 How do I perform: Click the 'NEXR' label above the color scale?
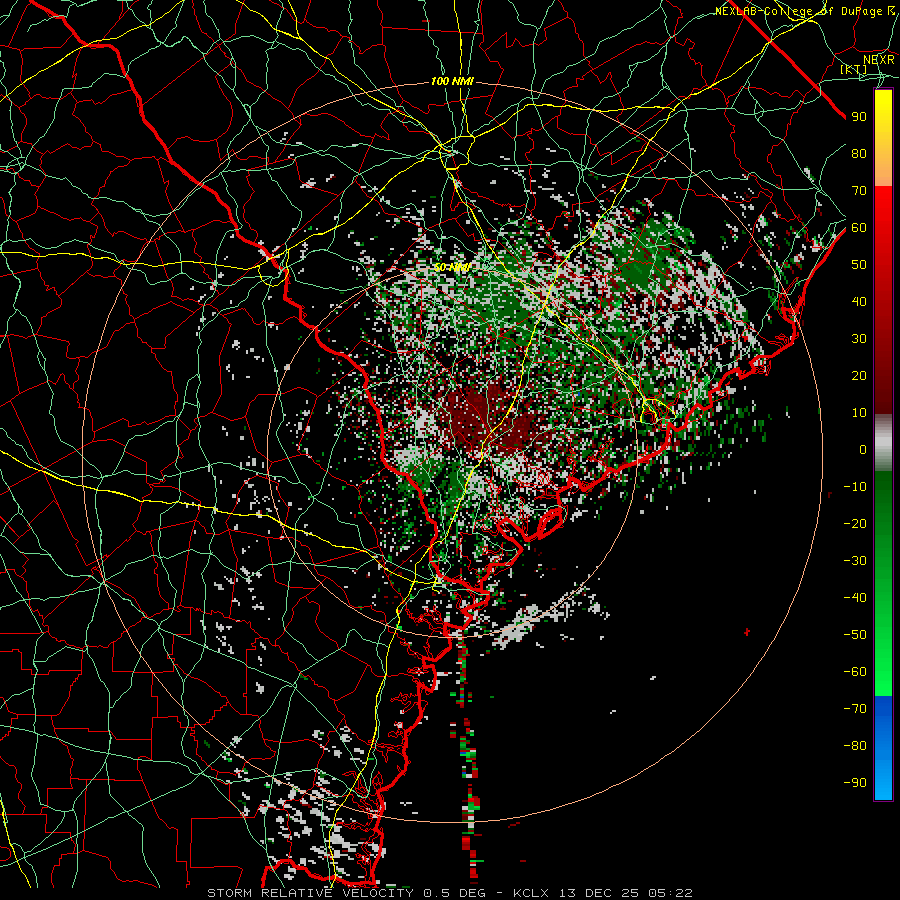click(x=879, y=60)
